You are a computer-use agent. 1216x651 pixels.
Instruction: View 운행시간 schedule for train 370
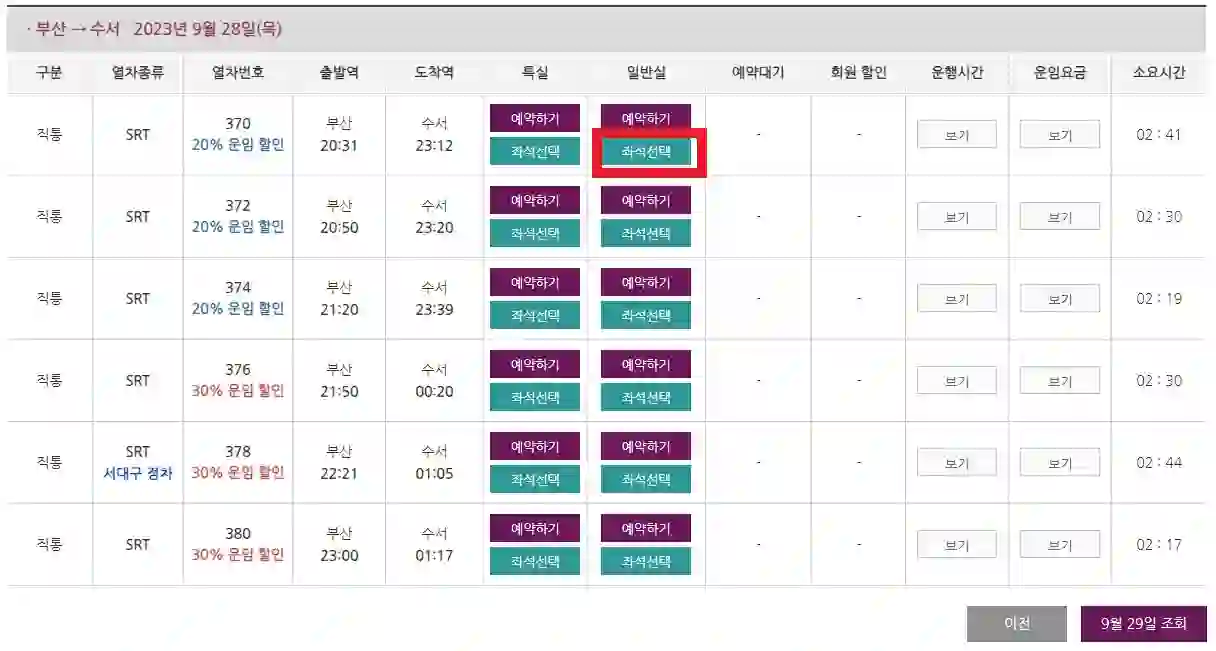[956, 134]
